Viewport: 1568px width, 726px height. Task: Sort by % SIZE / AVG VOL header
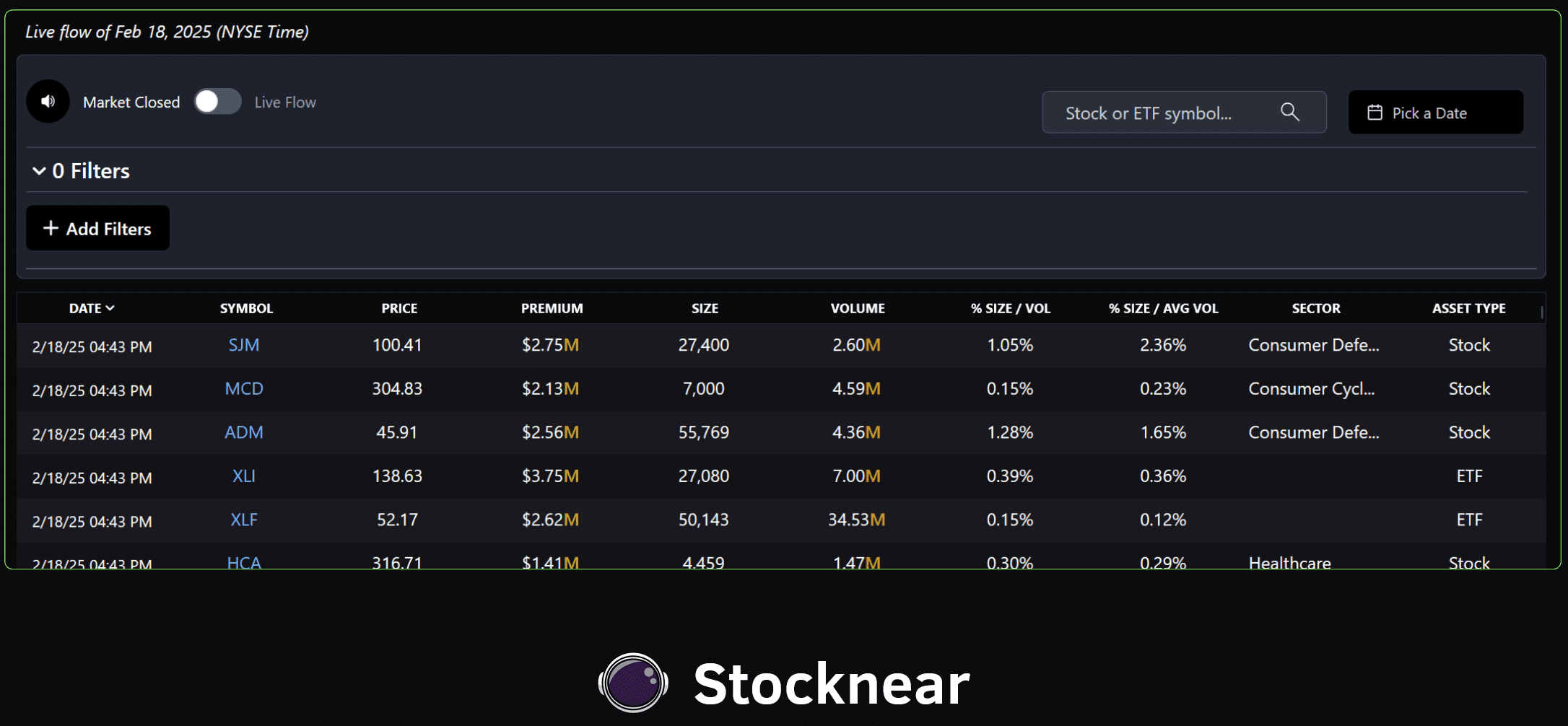pyautogui.click(x=1163, y=308)
